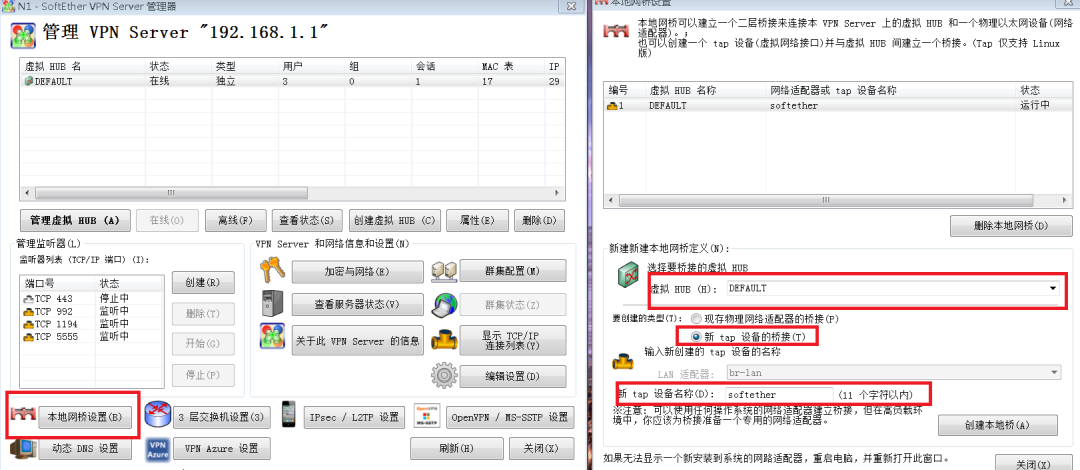Open the 虚拟 HUB dropdown showing DEFAULT
The width and height of the screenshot is (1080, 470).
(891, 288)
